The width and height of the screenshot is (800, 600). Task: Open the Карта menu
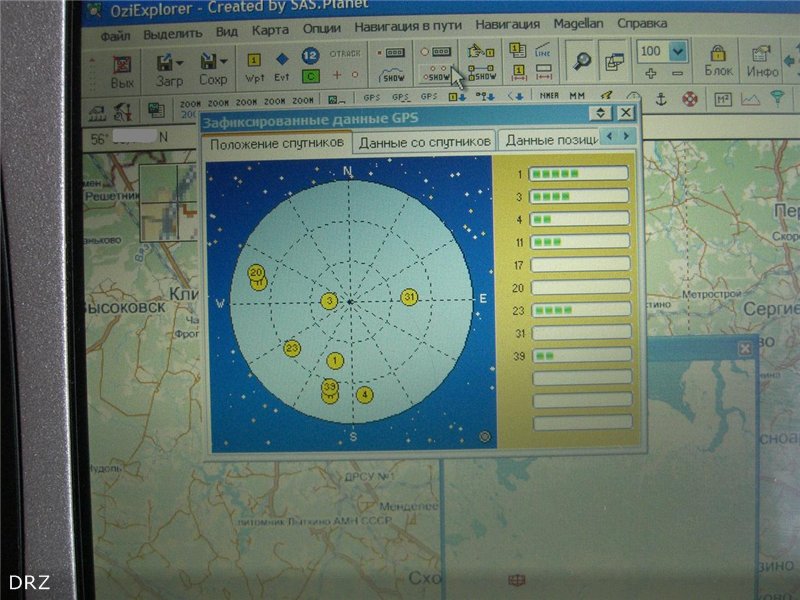coord(270,31)
